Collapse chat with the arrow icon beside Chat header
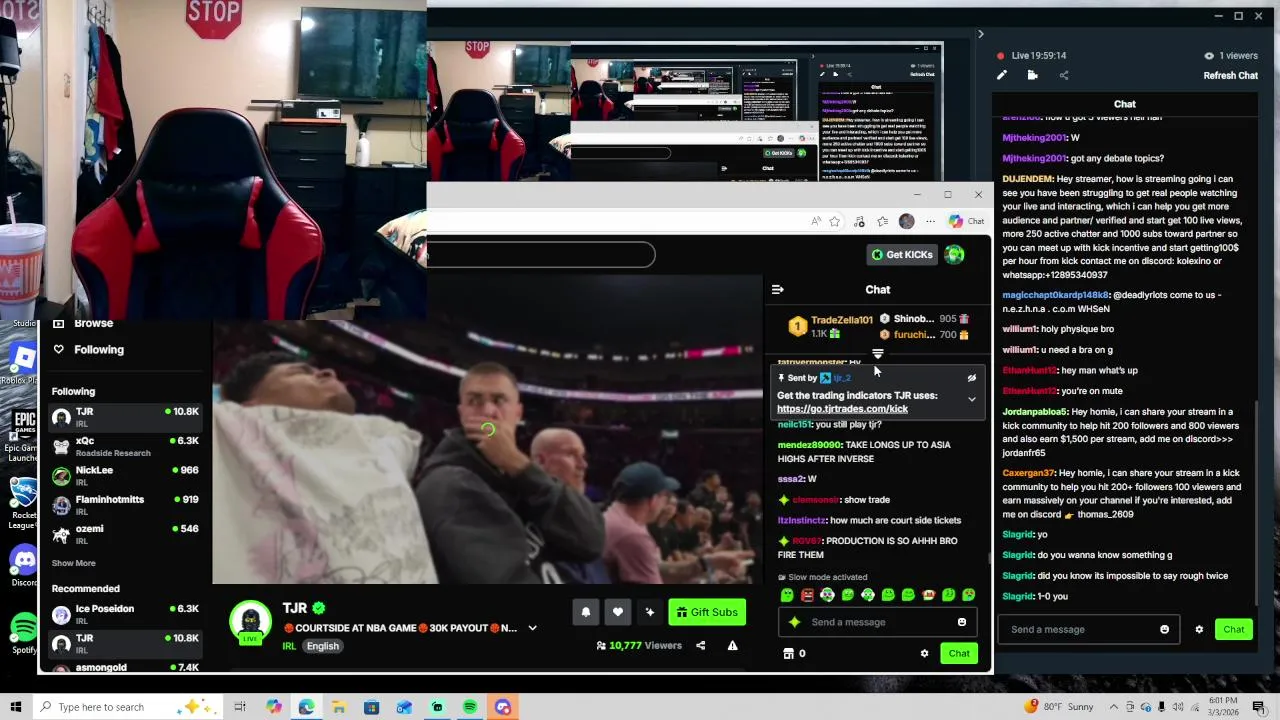 (x=777, y=290)
